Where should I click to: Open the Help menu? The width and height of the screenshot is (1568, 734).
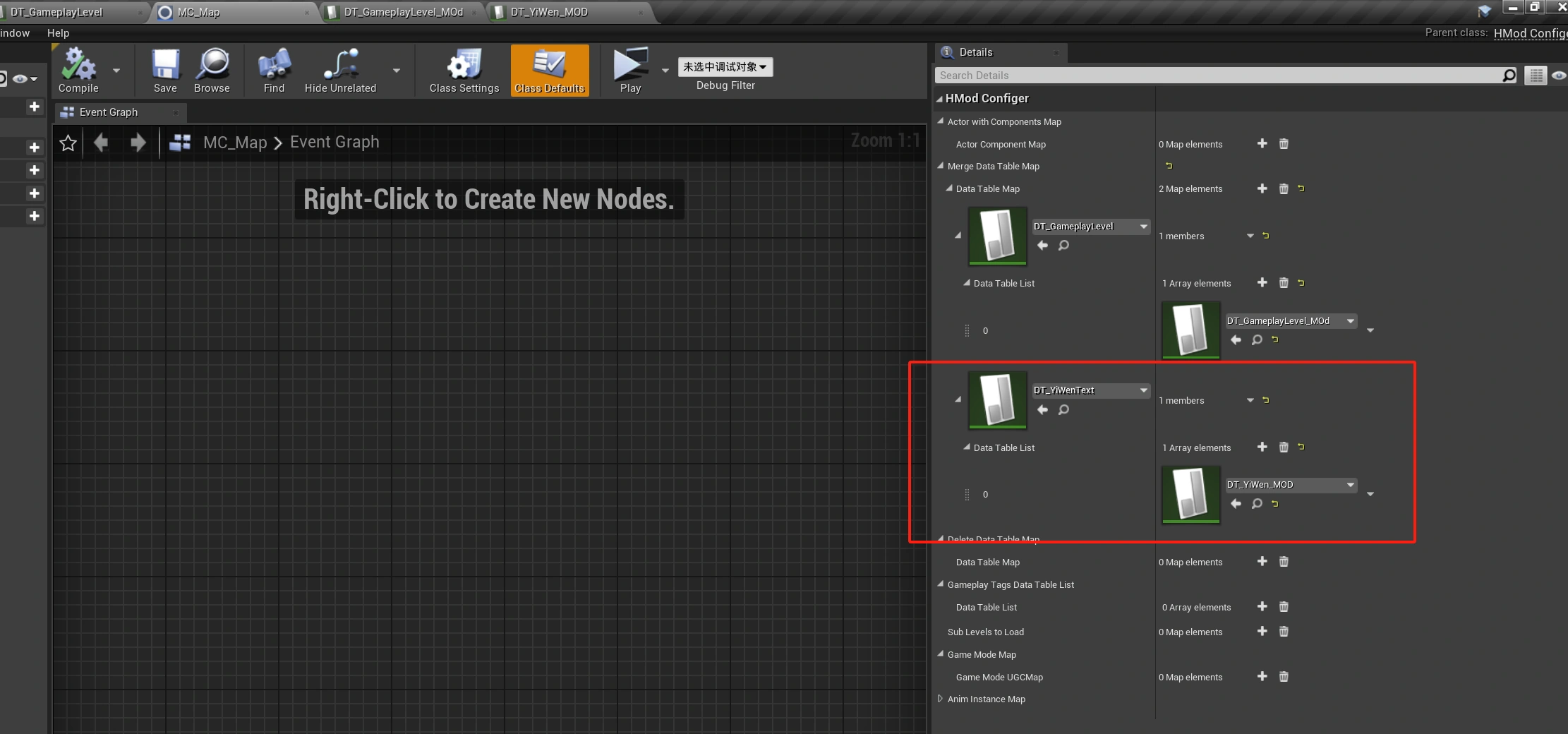click(x=58, y=33)
